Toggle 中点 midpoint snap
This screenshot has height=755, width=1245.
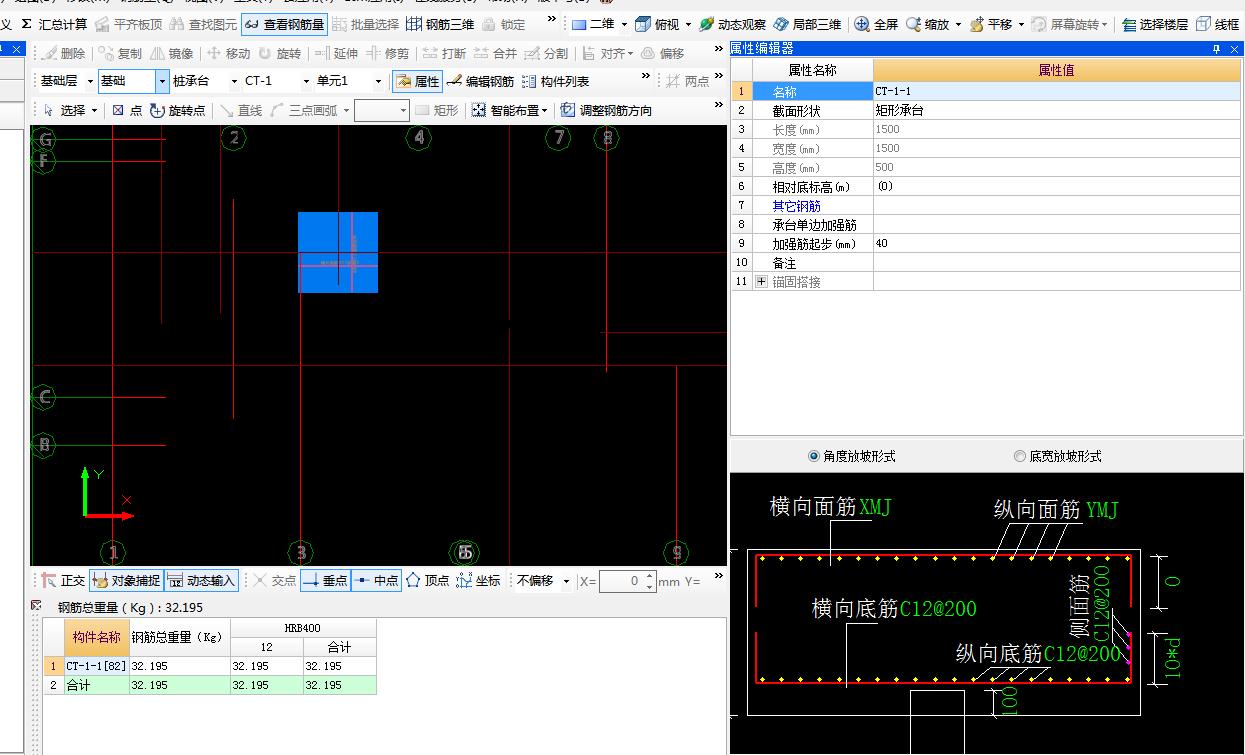click(376, 580)
